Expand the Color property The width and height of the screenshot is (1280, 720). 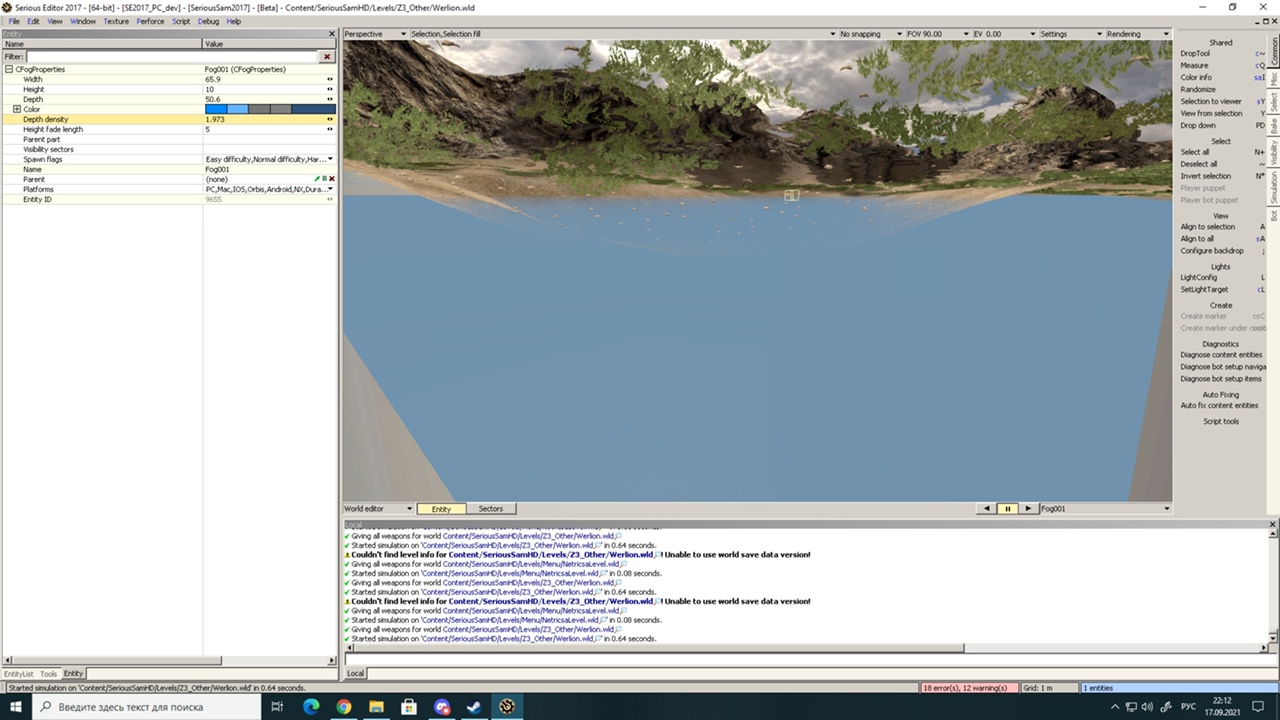(x=16, y=109)
